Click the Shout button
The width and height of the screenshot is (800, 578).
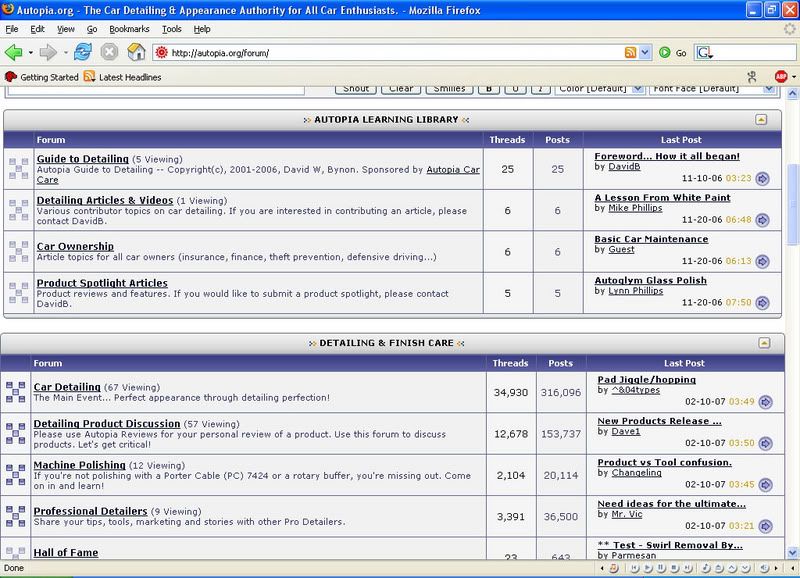[x=356, y=89]
